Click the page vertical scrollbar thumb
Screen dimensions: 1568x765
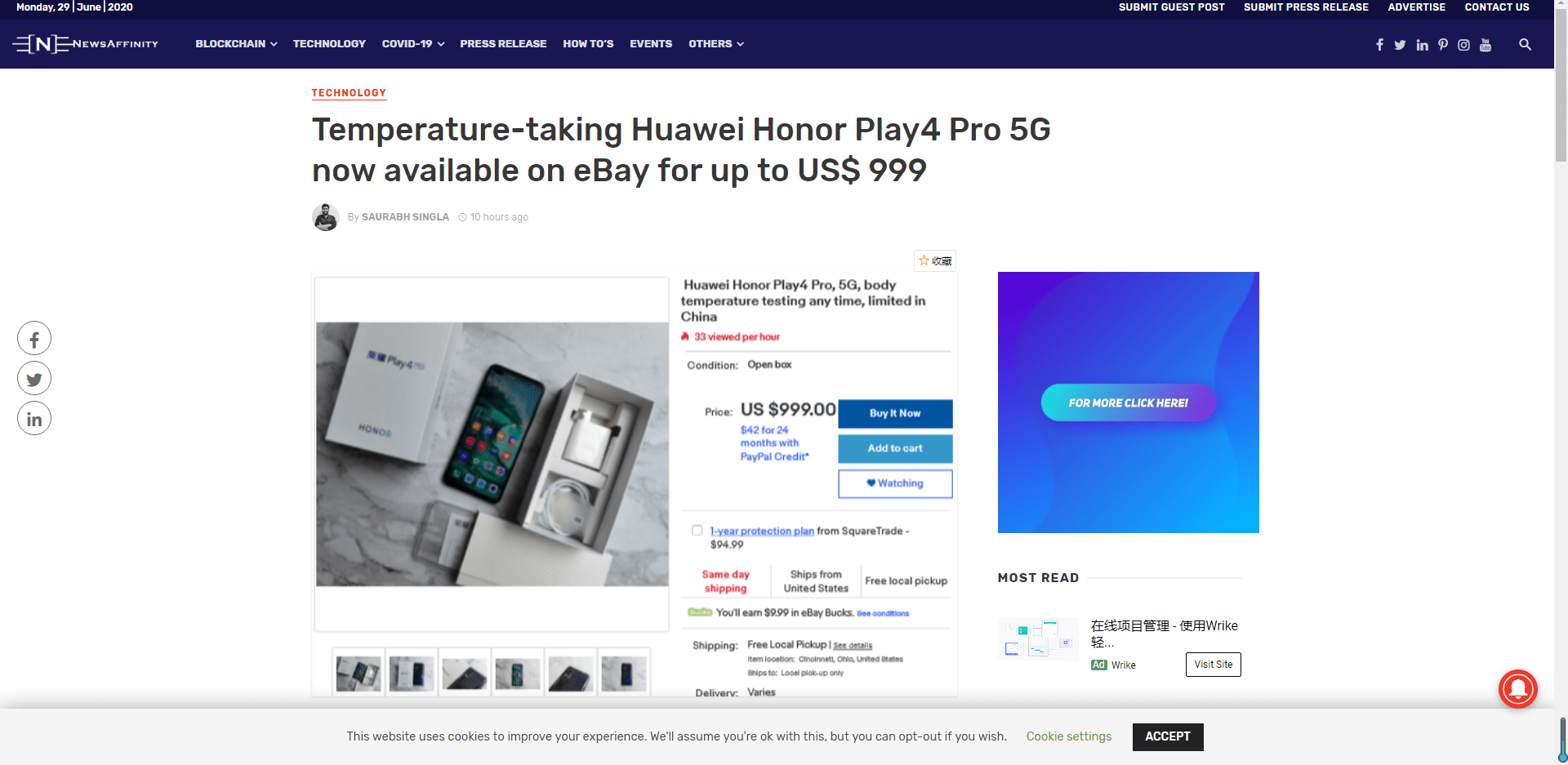click(x=1561, y=82)
